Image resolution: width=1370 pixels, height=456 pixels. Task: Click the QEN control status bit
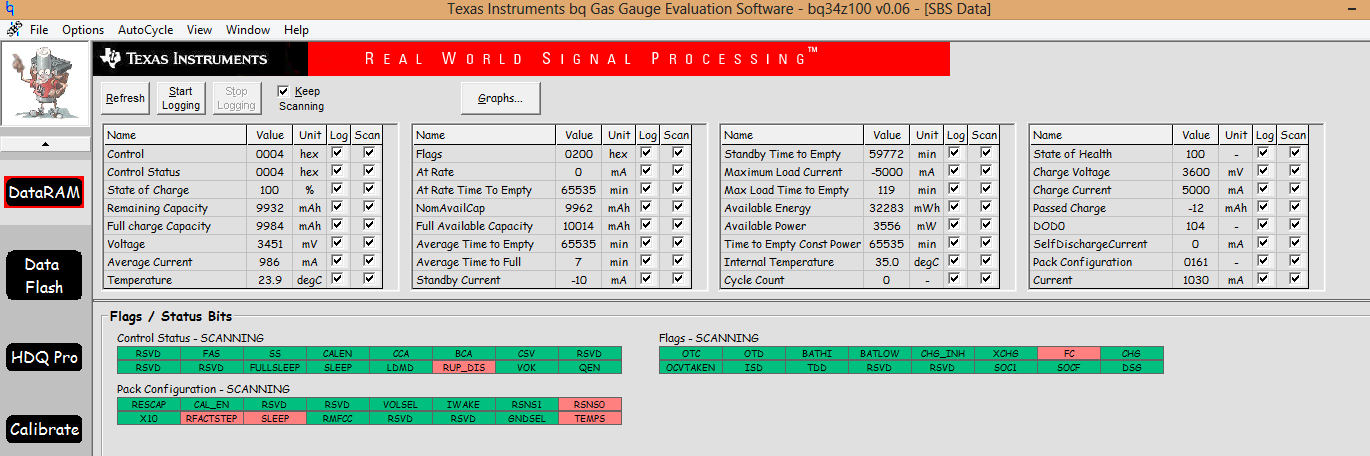(590, 368)
